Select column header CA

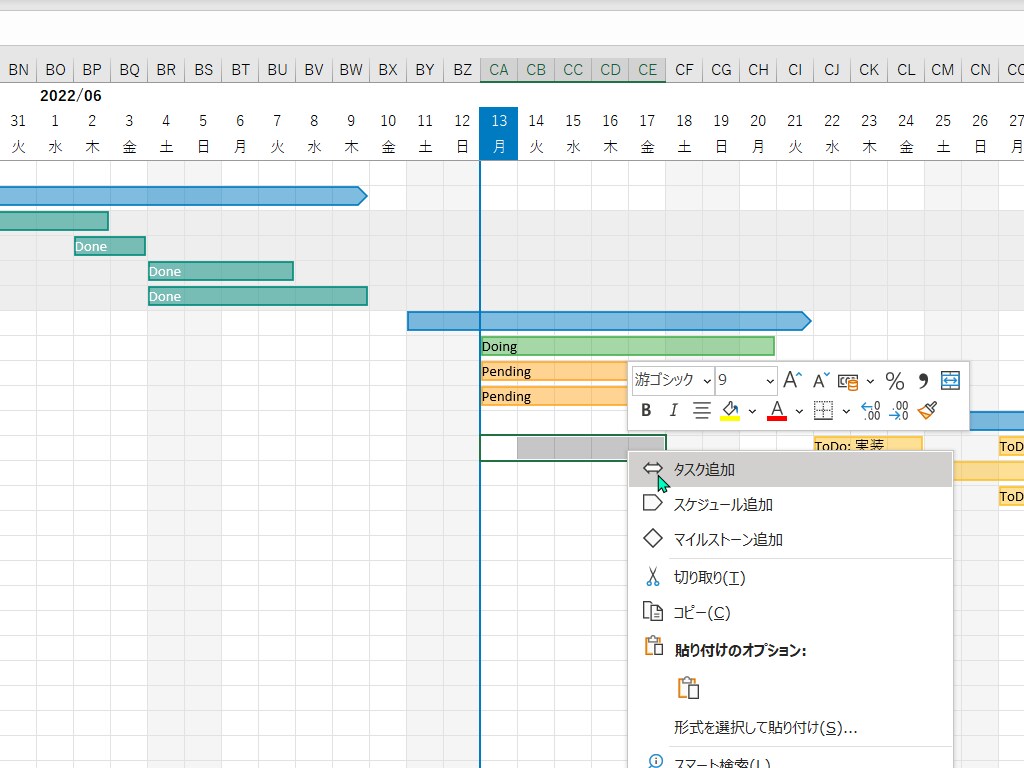[x=499, y=70]
